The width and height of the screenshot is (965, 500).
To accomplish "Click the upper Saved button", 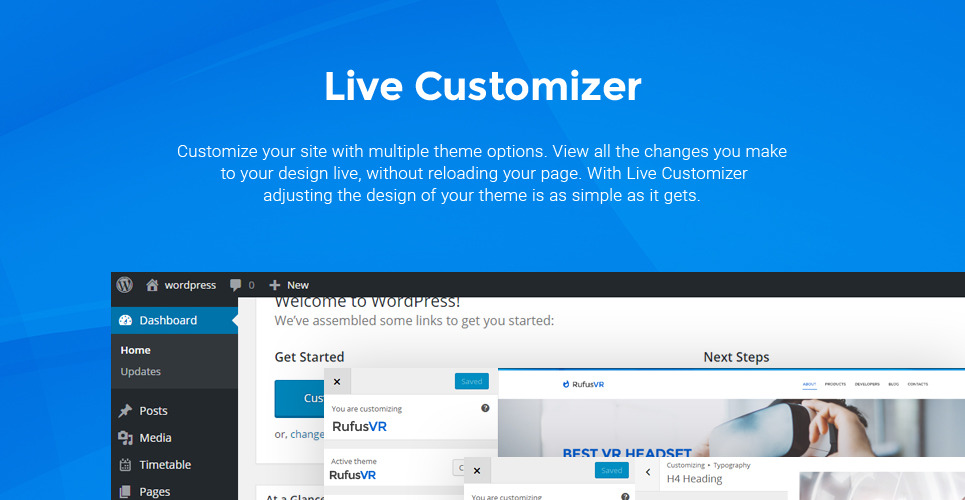I will coord(471,381).
